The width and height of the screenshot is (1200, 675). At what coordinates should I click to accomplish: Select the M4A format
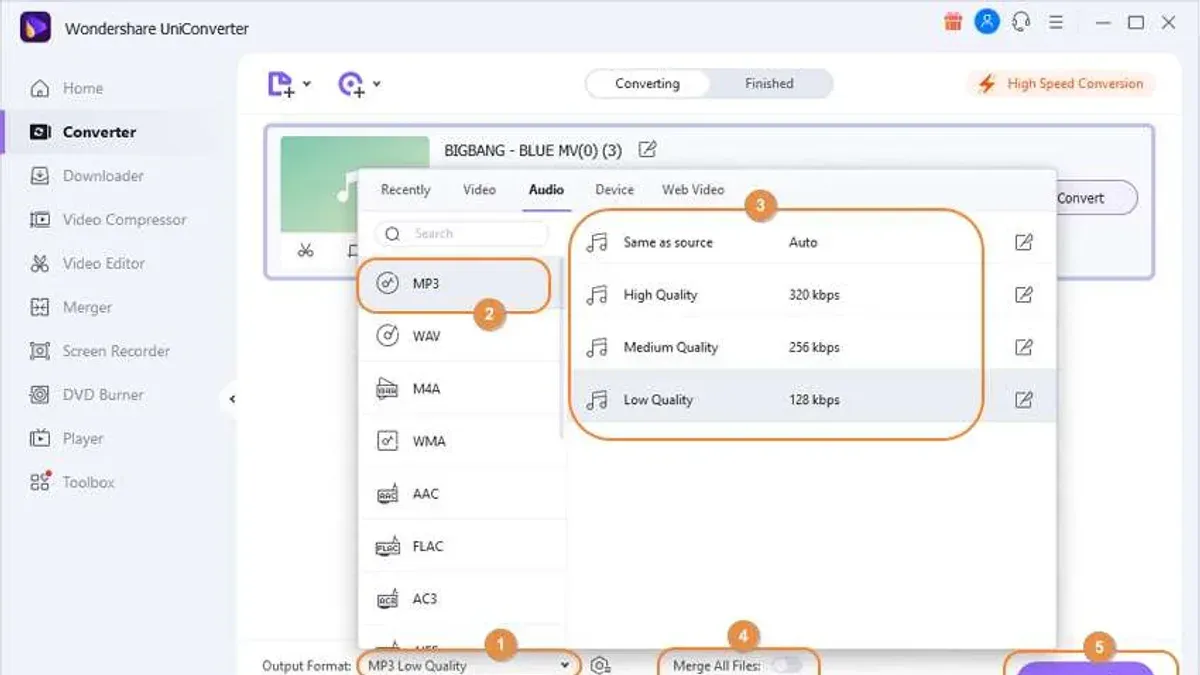[459, 389]
